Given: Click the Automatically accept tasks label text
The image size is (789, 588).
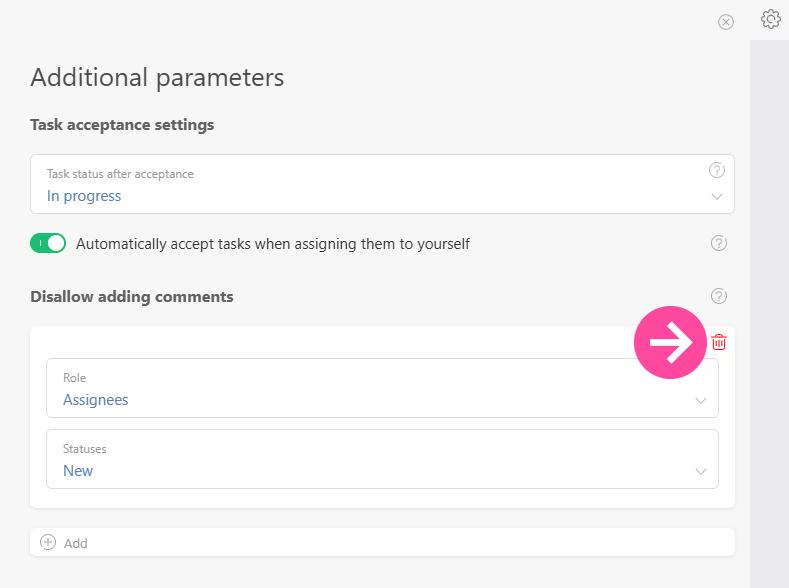Looking at the screenshot, I should pyautogui.click(x=272, y=243).
